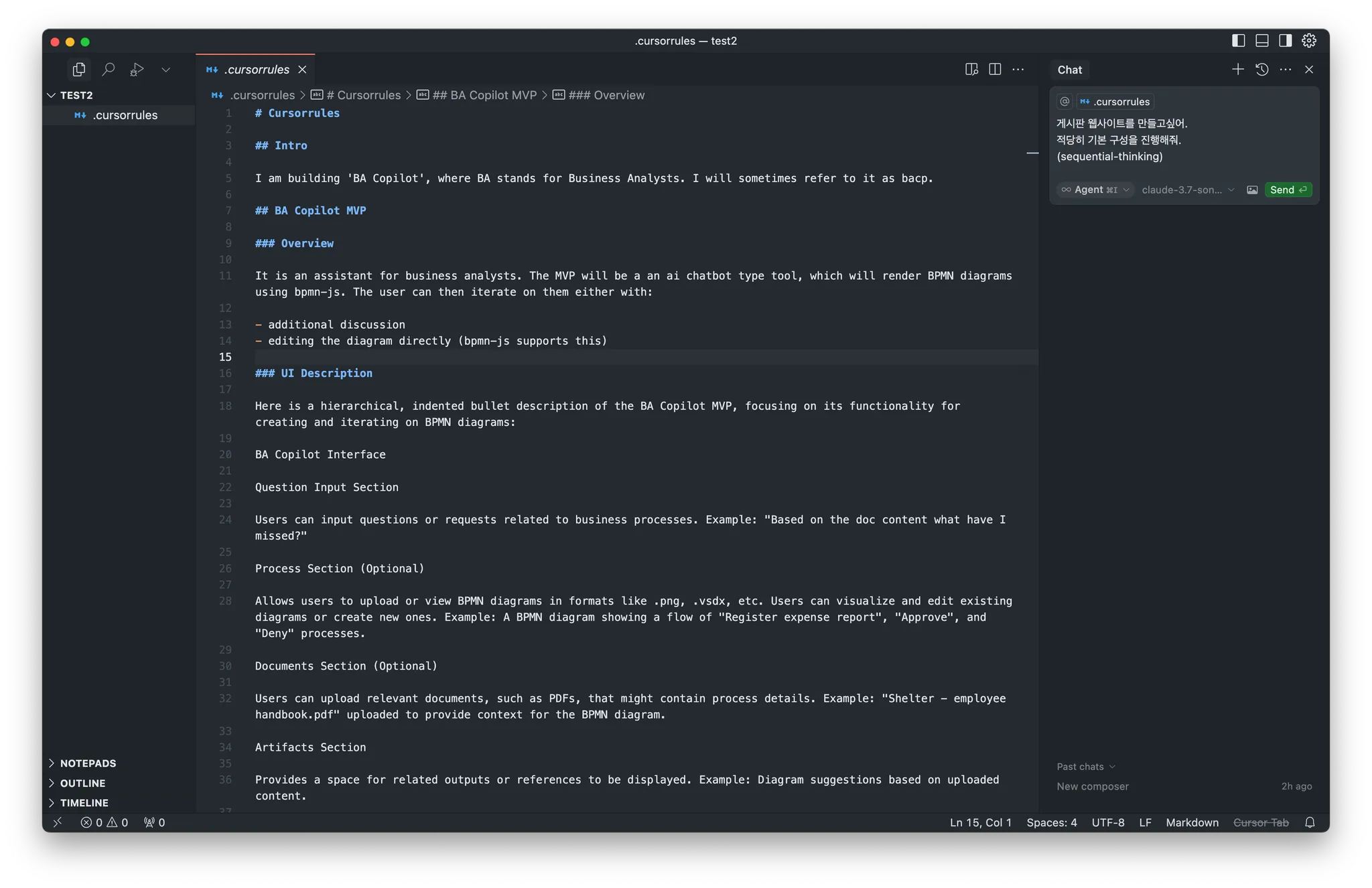The image size is (1372, 888).
Task: Open the Explorer files icon in sidebar
Action: pyautogui.click(x=79, y=70)
